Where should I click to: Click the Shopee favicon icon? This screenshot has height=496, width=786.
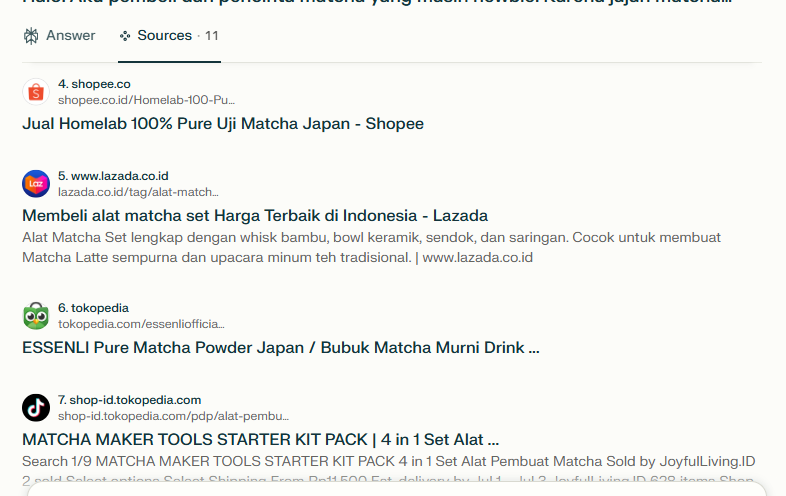(36, 92)
